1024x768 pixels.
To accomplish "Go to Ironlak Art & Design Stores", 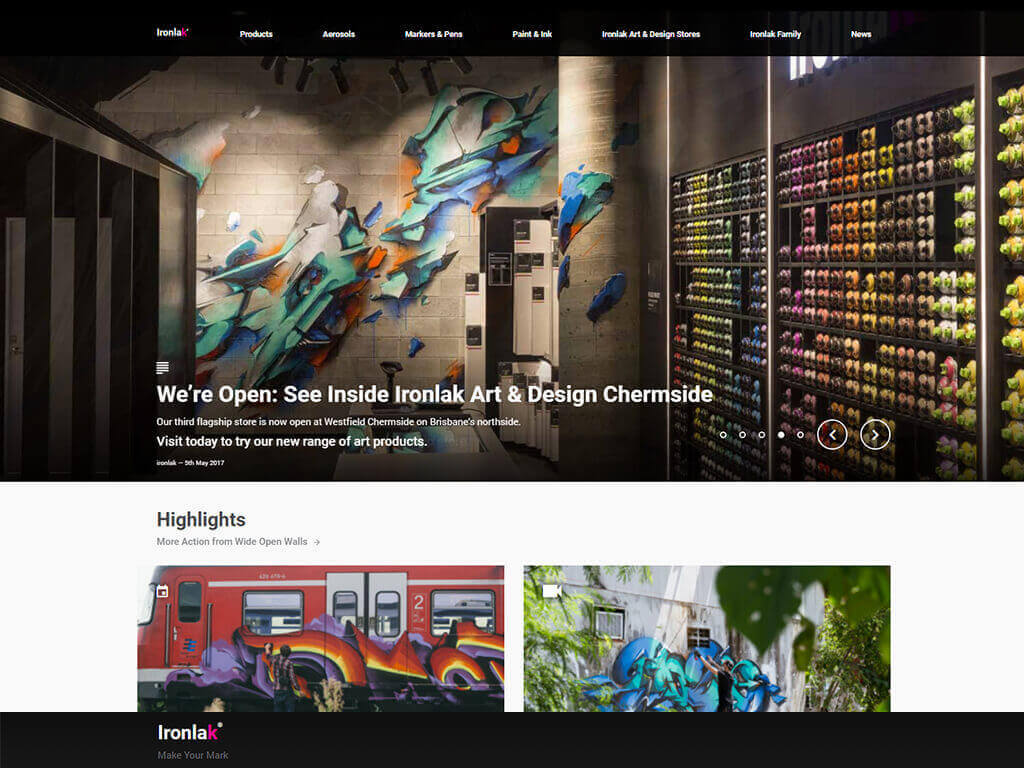I will pyautogui.click(x=651, y=34).
